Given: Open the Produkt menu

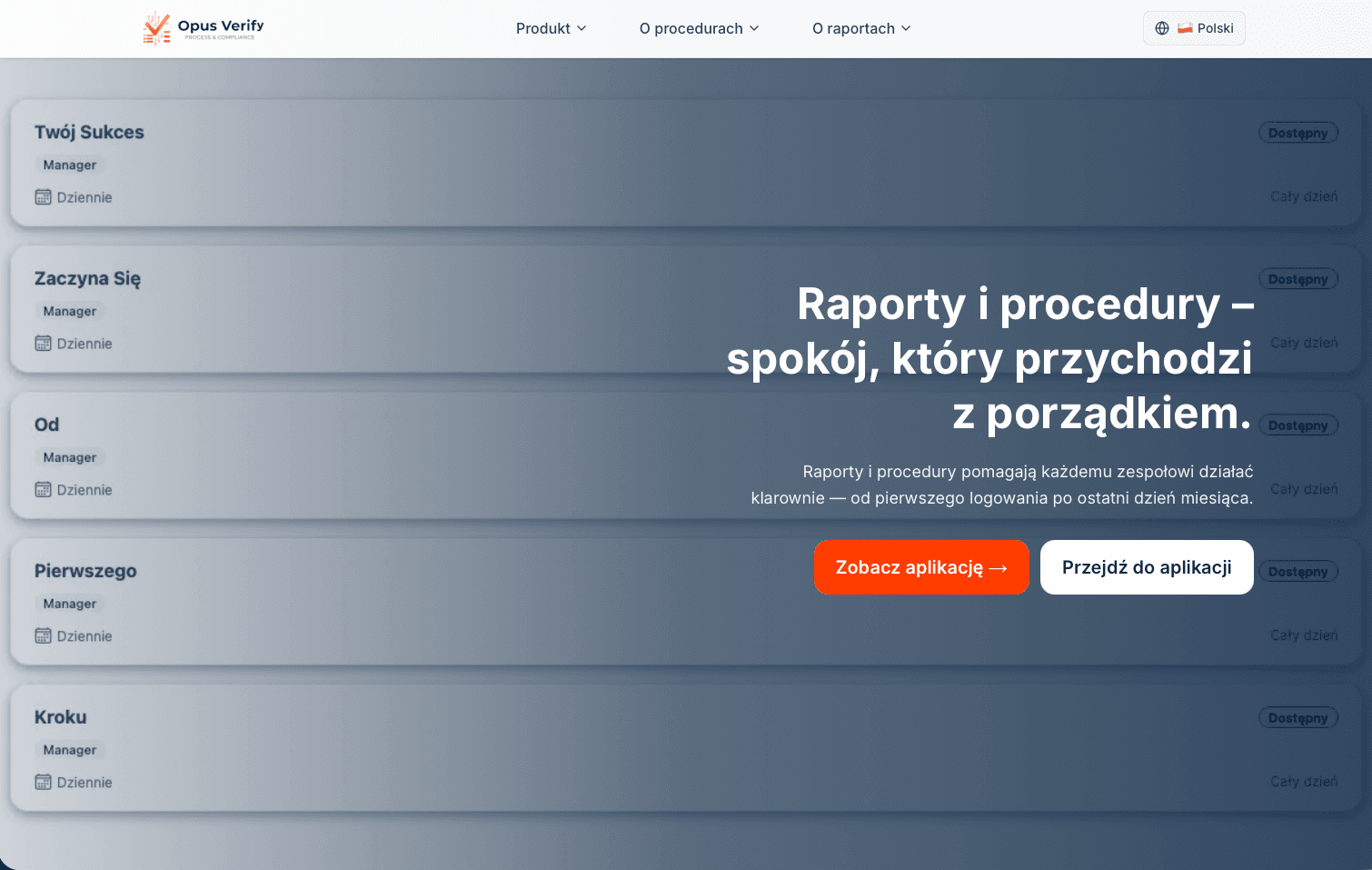Looking at the screenshot, I should (551, 28).
